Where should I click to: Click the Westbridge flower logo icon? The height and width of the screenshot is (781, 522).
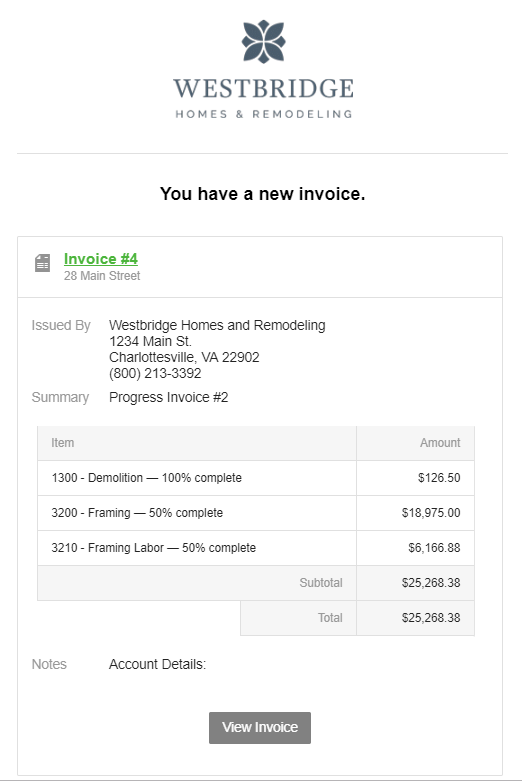pos(263,42)
